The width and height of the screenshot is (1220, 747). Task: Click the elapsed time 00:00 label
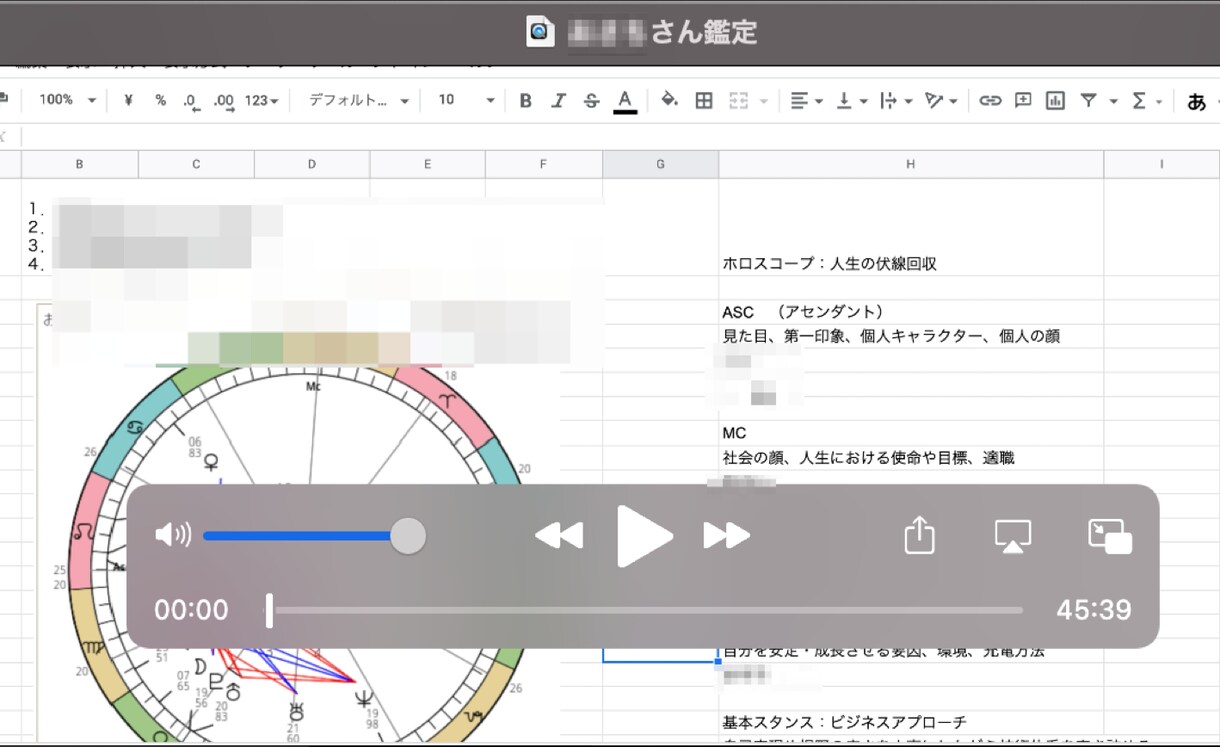191,610
